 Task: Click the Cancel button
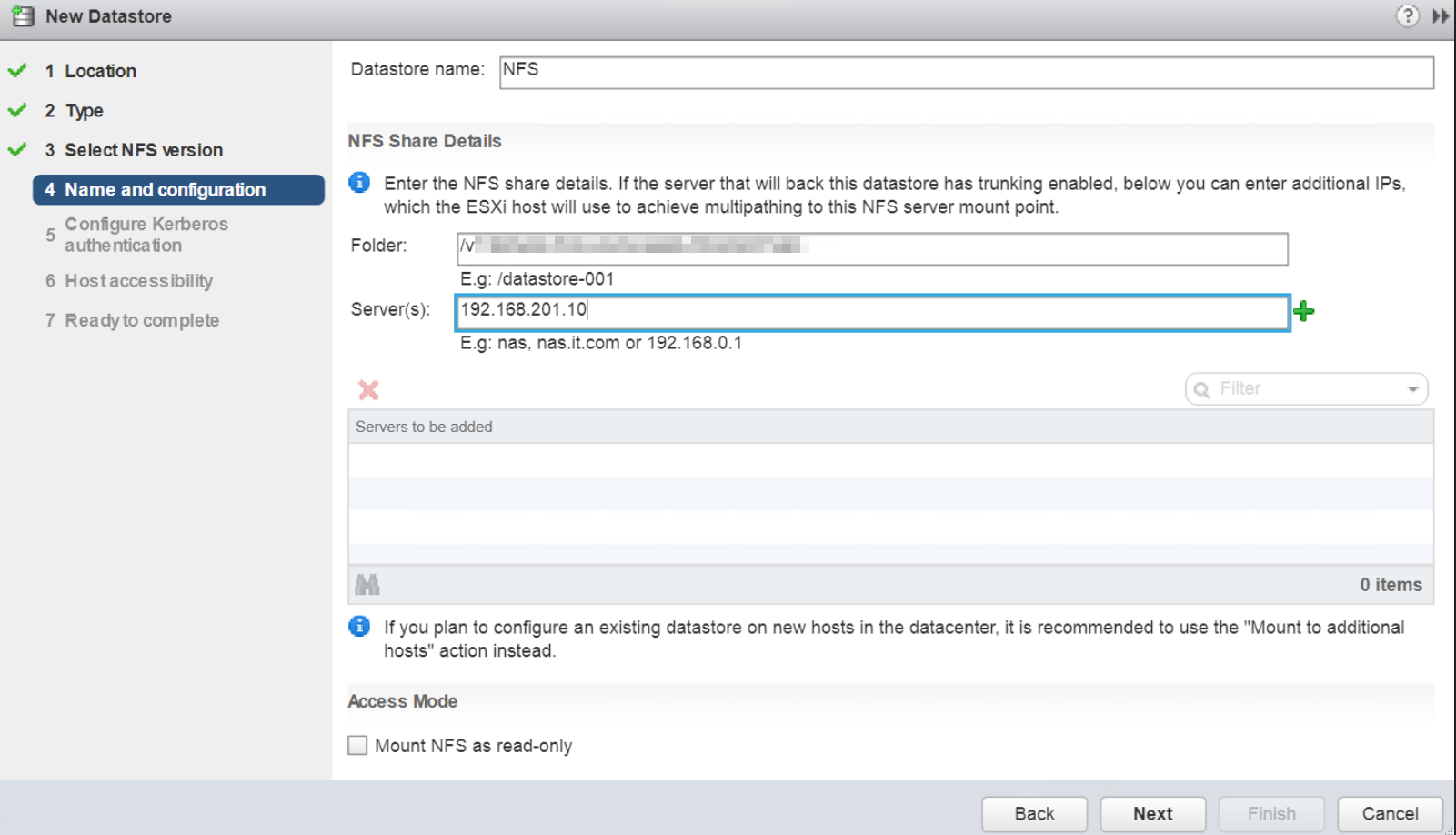pos(1391,814)
